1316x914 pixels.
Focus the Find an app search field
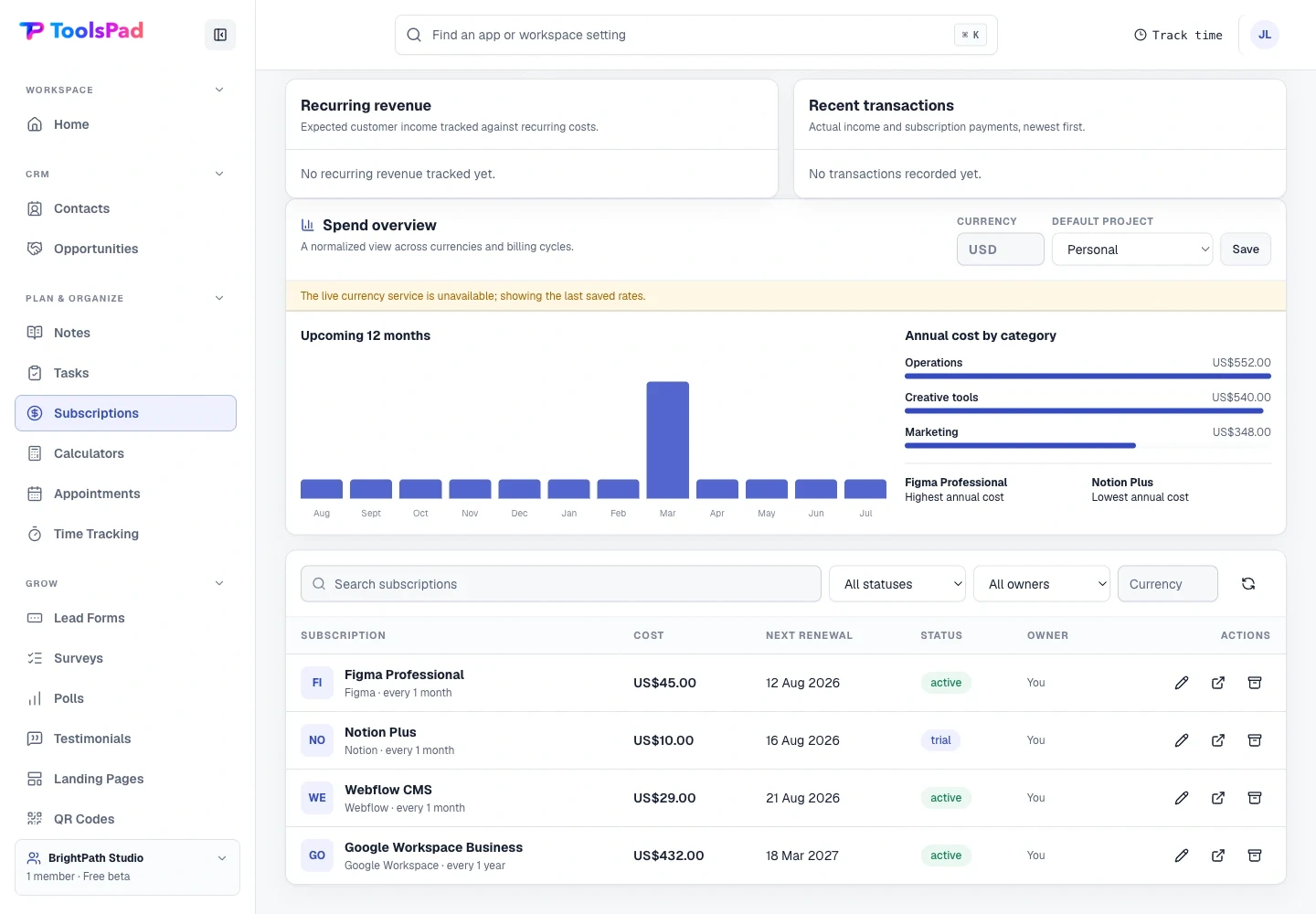click(x=695, y=35)
